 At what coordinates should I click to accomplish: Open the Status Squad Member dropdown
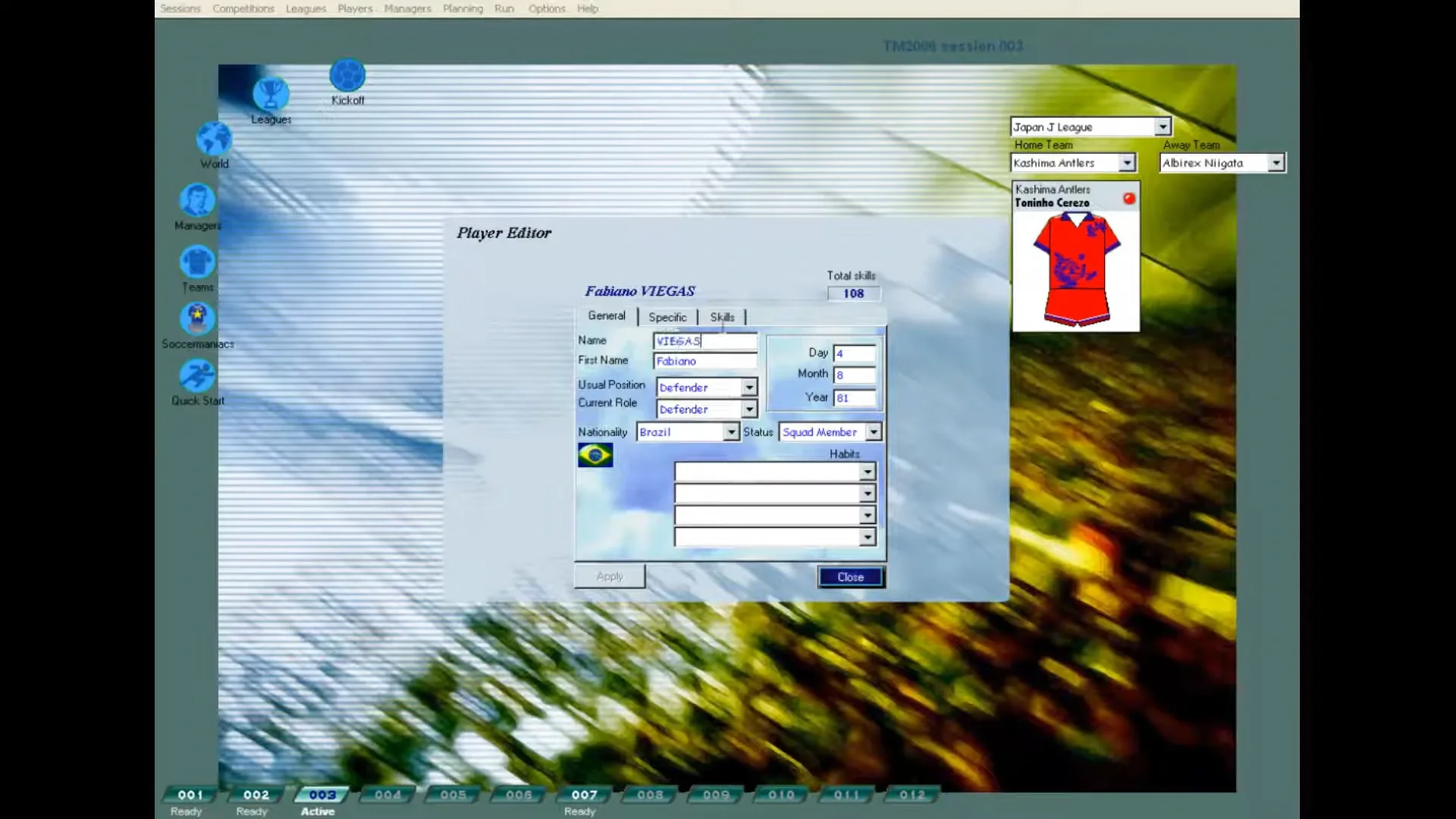click(x=874, y=432)
